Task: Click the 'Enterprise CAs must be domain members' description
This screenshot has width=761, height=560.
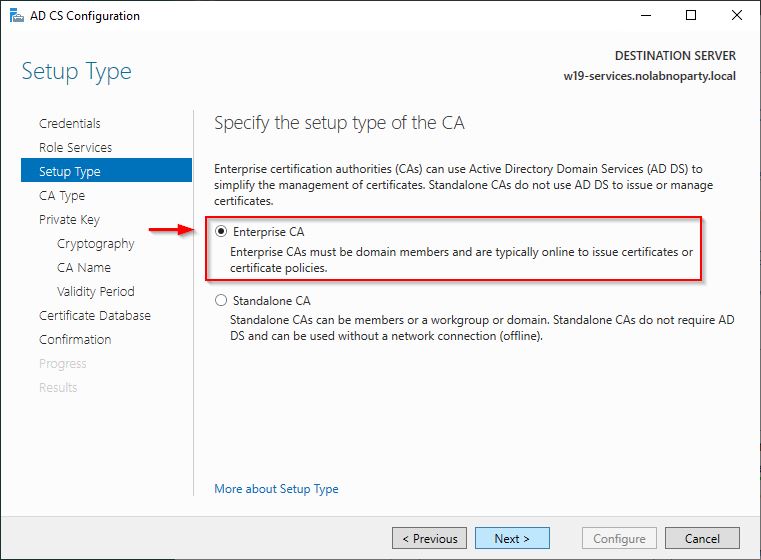Action: (461, 260)
